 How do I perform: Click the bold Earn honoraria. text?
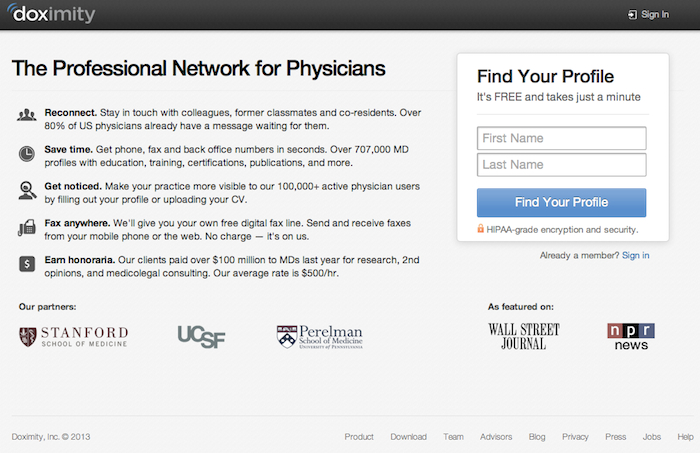(x=80, y=260)
